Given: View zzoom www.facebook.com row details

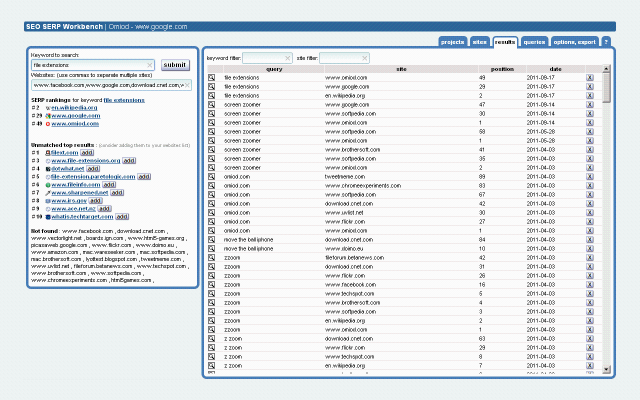Looking at the screenshot, I should pos(211,284).
